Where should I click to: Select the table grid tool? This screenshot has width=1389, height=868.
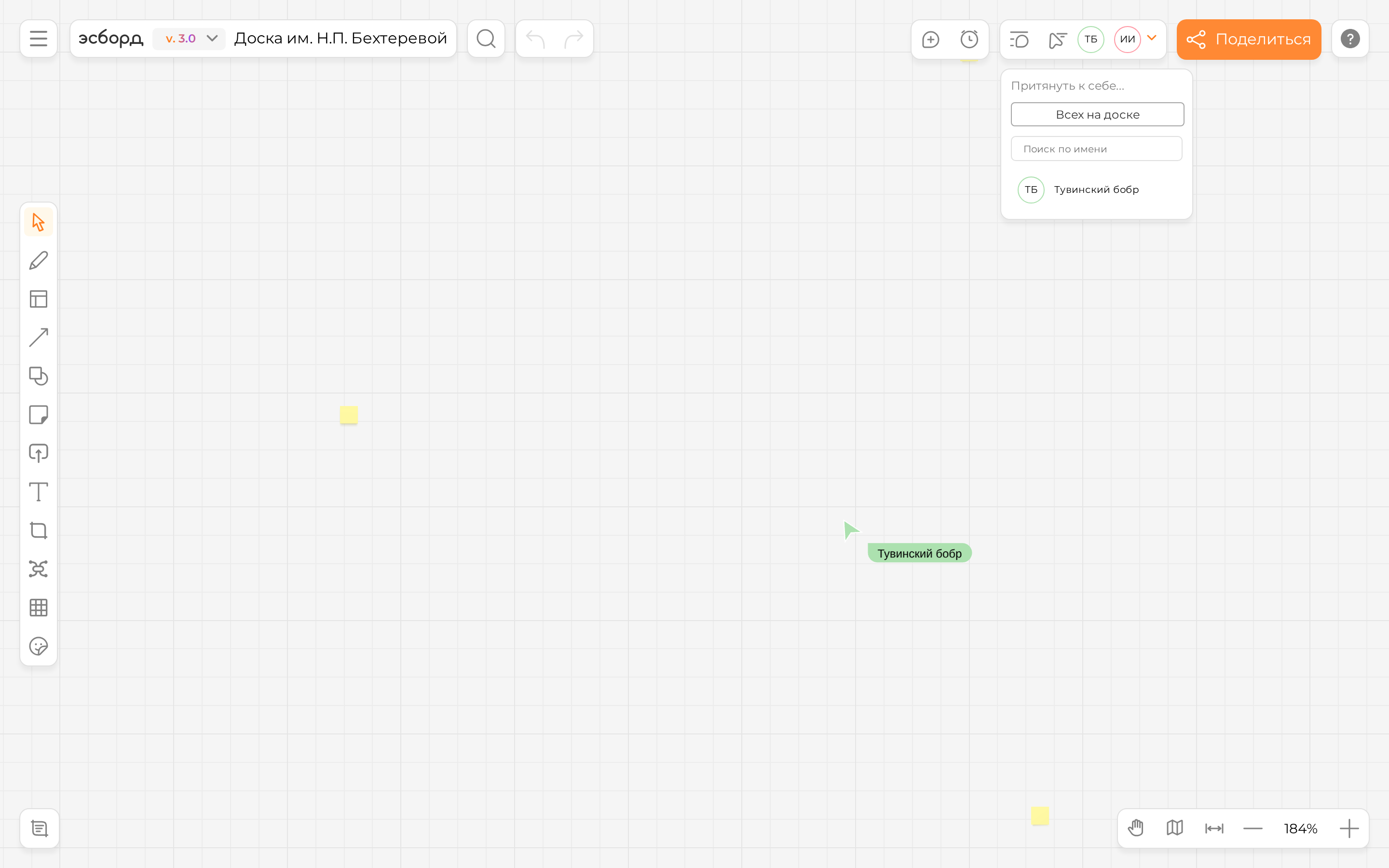coord(39,608)
